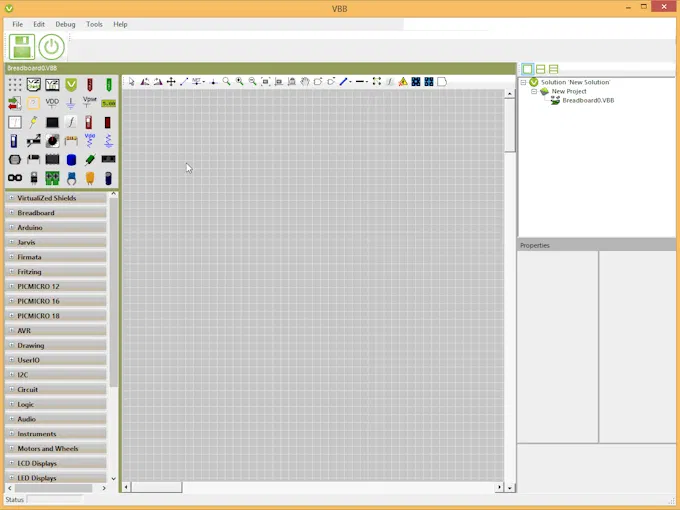The width and height of the screenshot is (680, 510).
Task: Open the Edit menu
Action: pos(39,24)
